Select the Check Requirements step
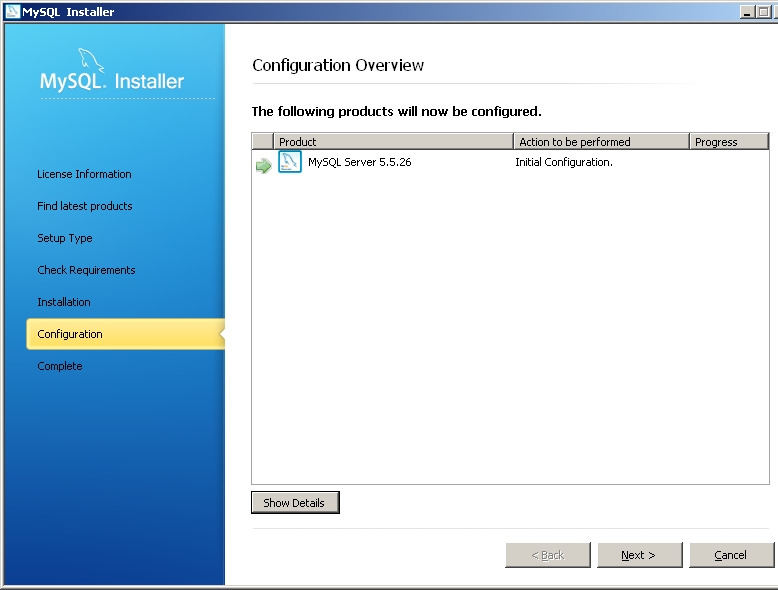The image size is (778, 590). click(86, 270)
